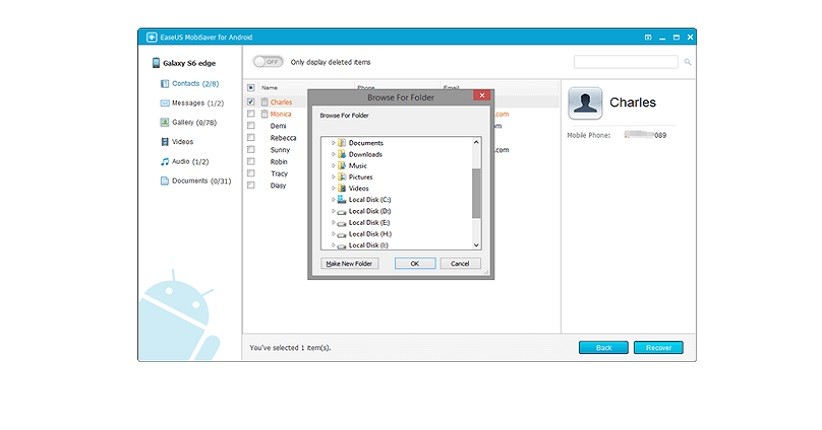Screen dimensions: 822x430
Task: Click the deleted-item trash icon beside Charles
Action: coord(265,102)
